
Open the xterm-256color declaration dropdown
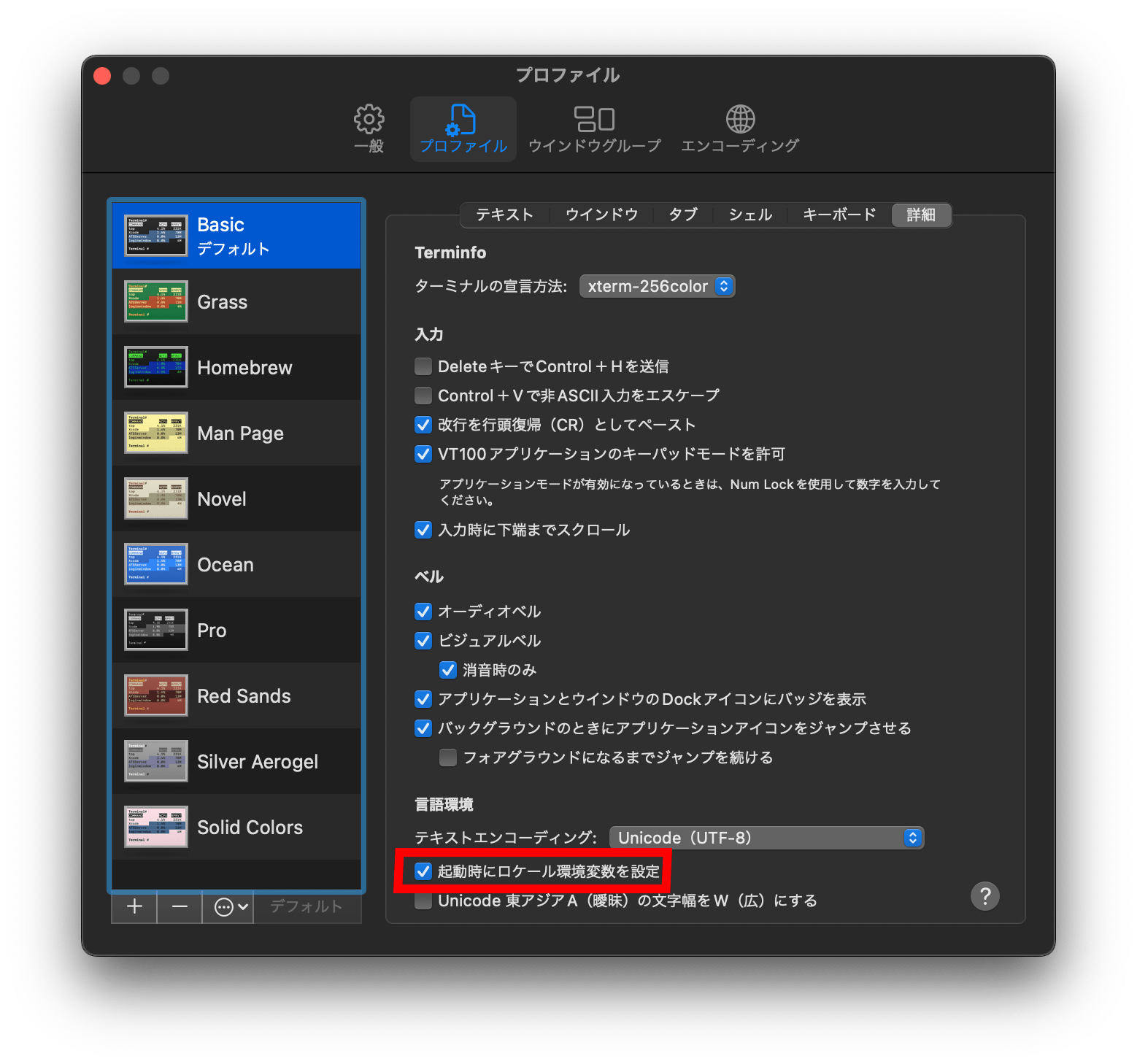[x=657, y=286]
